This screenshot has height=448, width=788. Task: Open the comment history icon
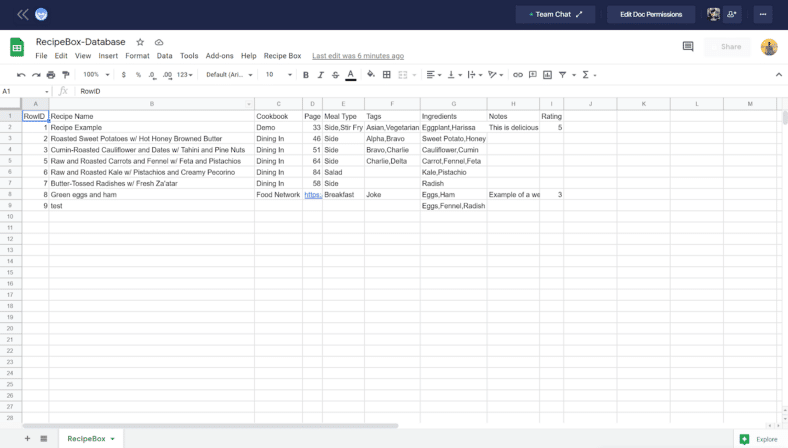pos(688,46)
